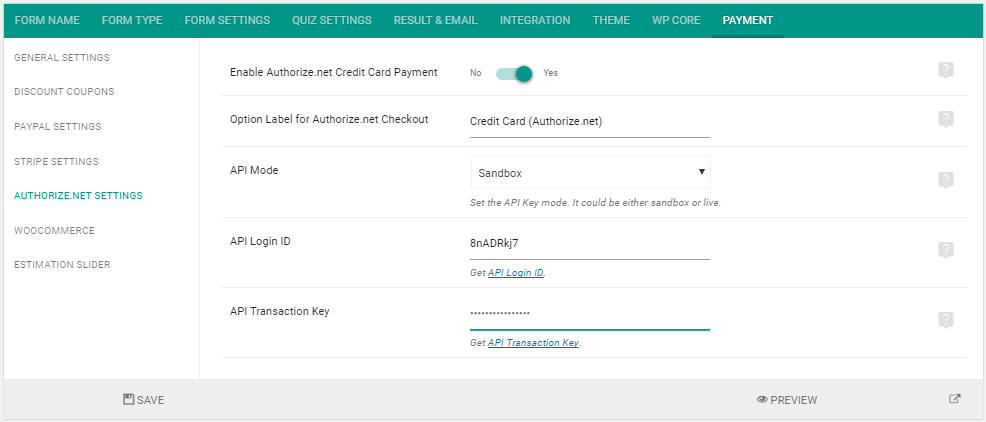Click the Preview button
Screen dimensions: 986x422
(787, 399)
